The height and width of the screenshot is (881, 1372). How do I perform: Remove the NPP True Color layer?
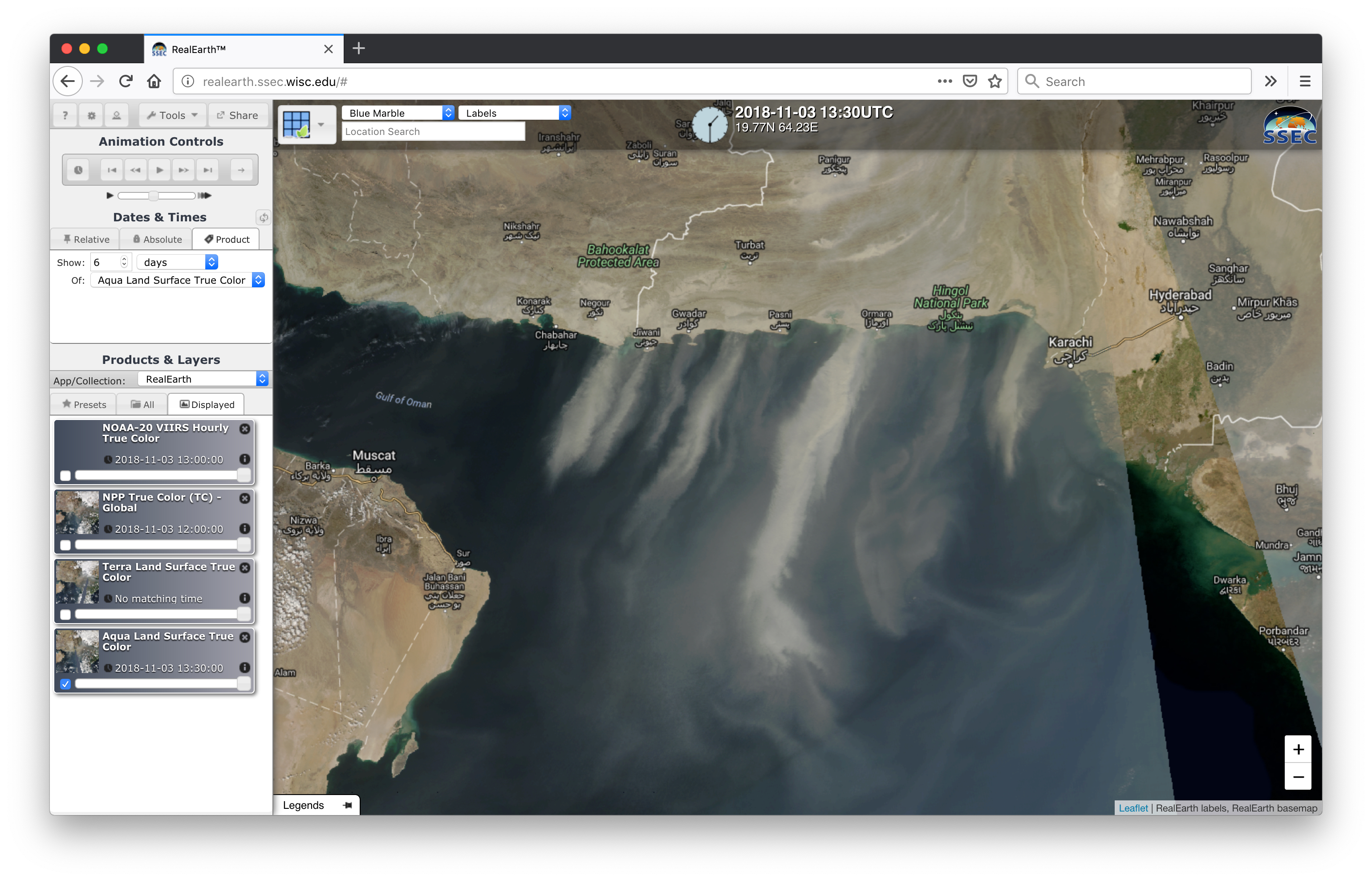[x=245, y=498]
